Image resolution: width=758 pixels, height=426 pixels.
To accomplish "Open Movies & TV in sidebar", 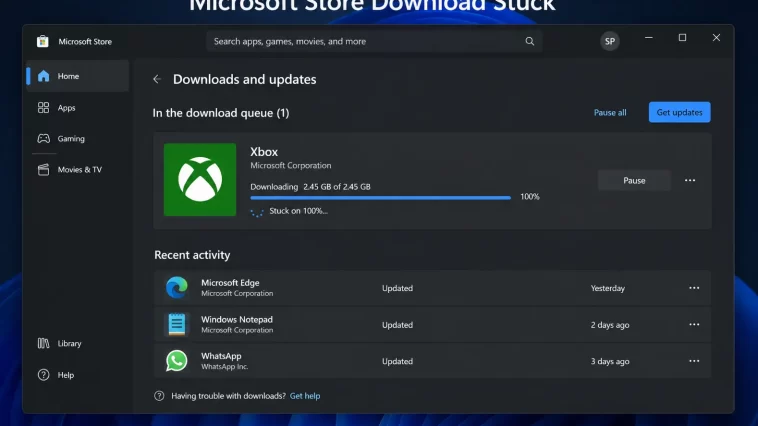I will pos(70,169).
